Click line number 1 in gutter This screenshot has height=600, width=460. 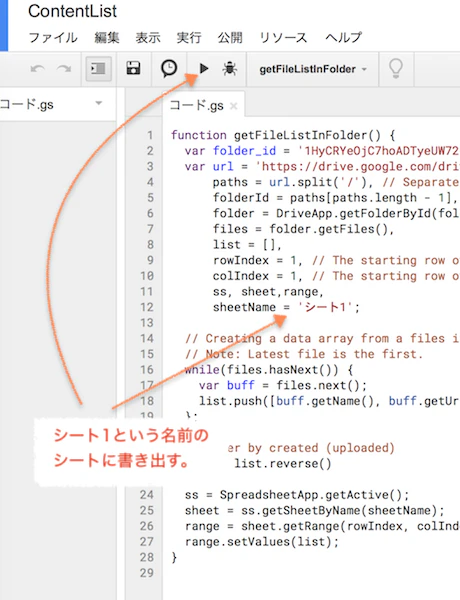(150, 135)
